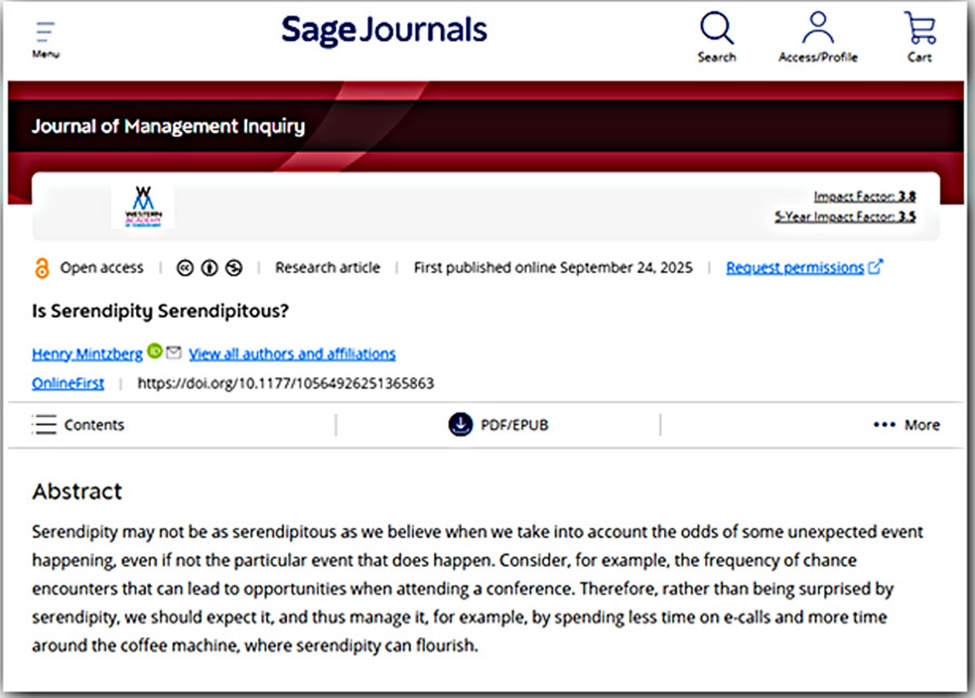Click the OnlineFirst link
Image resolution: width=975 pixels, height=698 pixels.
(68, 383)
